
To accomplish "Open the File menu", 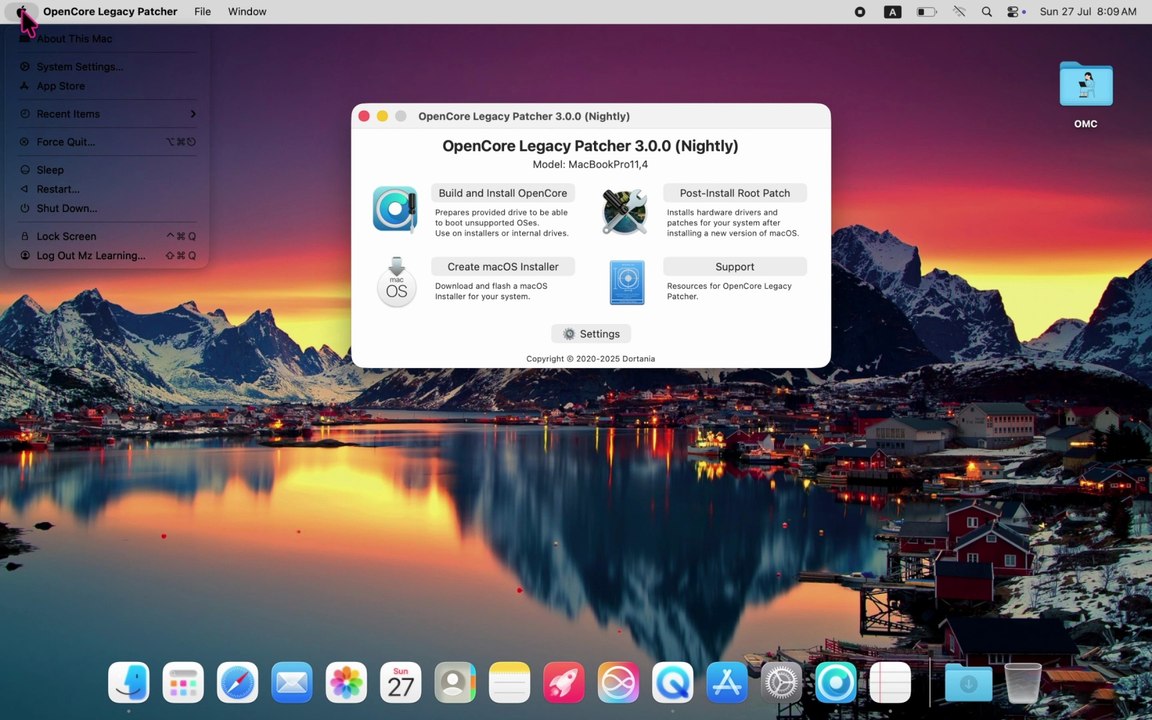I will tap(203, 12).
